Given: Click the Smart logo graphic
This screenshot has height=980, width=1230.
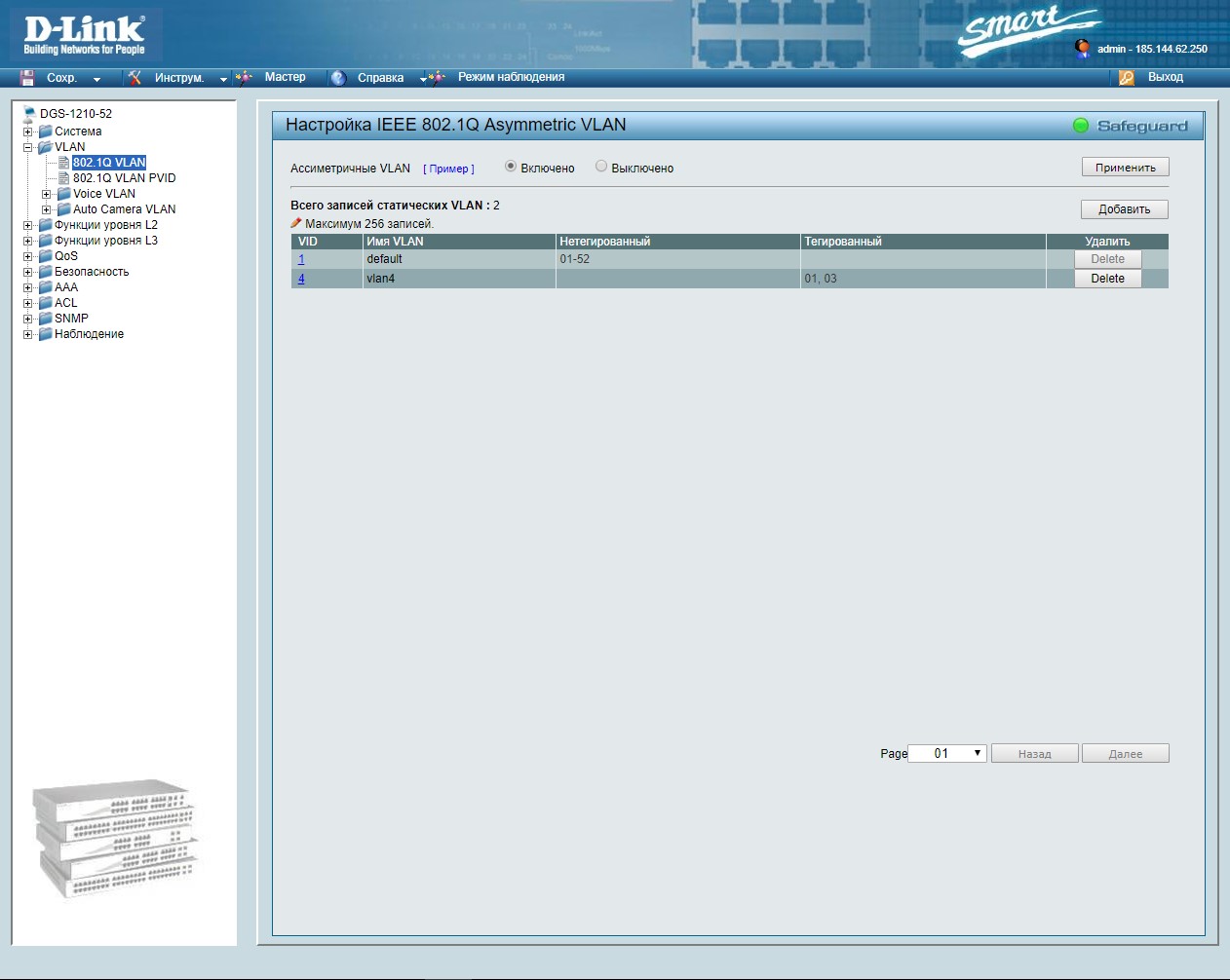Looking at the screenshot, I should 1028,29.
